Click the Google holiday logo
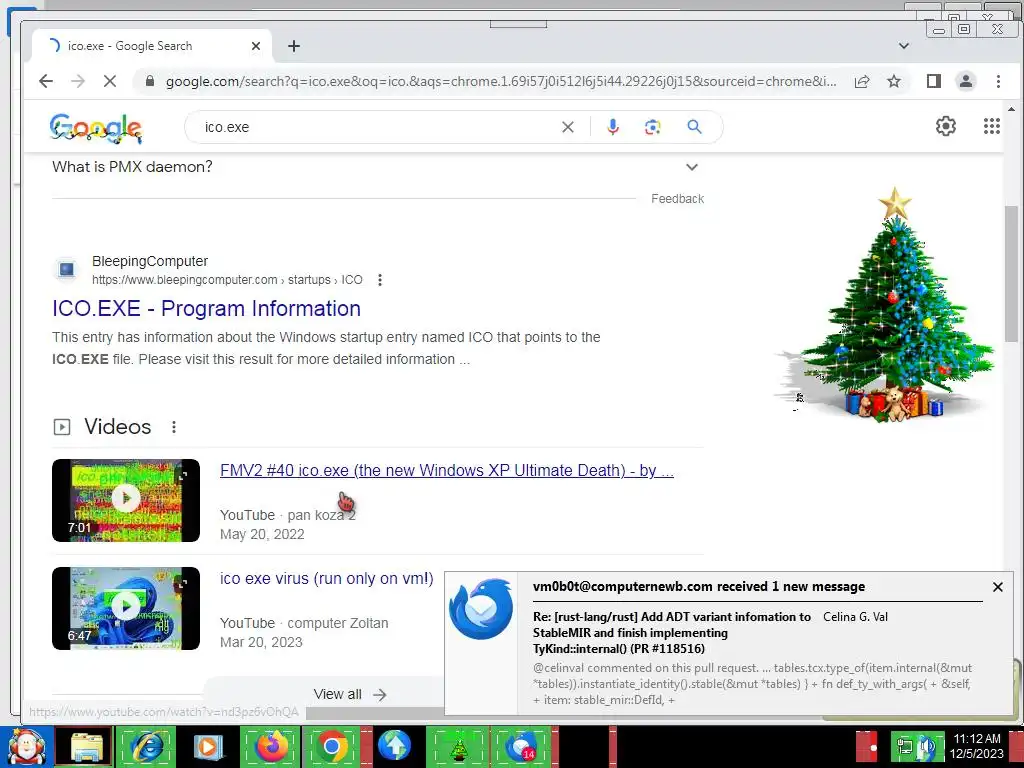 coord(96,128)
